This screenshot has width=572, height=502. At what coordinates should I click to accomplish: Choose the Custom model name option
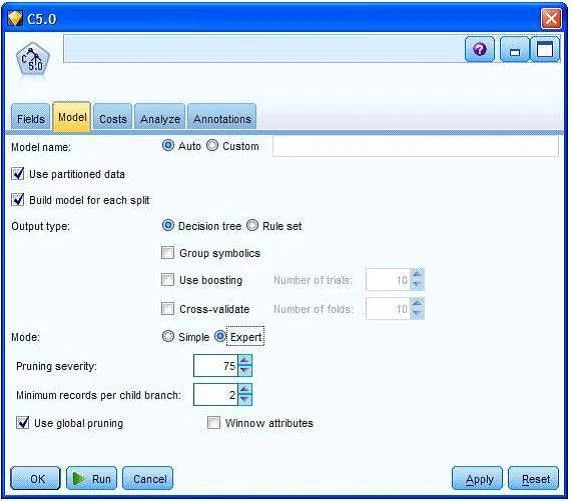tap(212, 146)
